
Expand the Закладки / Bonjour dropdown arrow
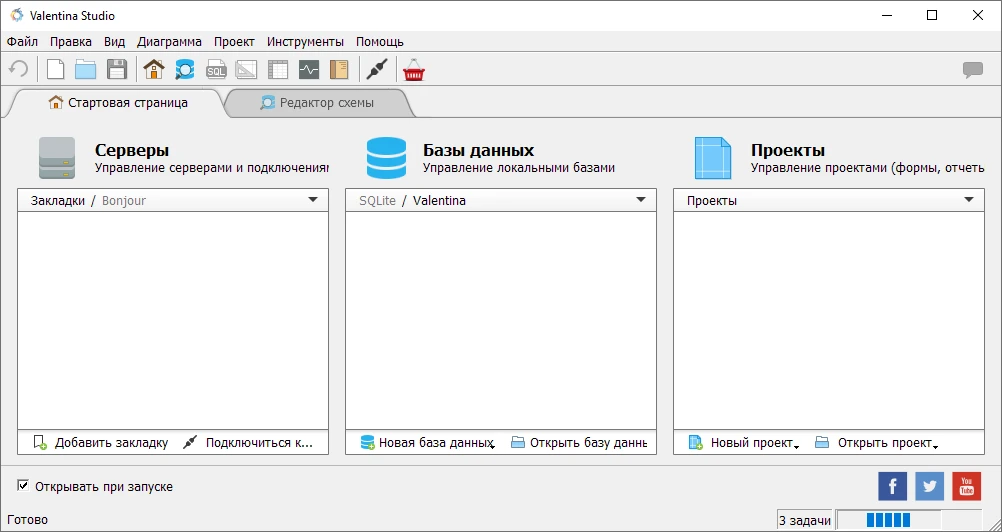[313, 200]
